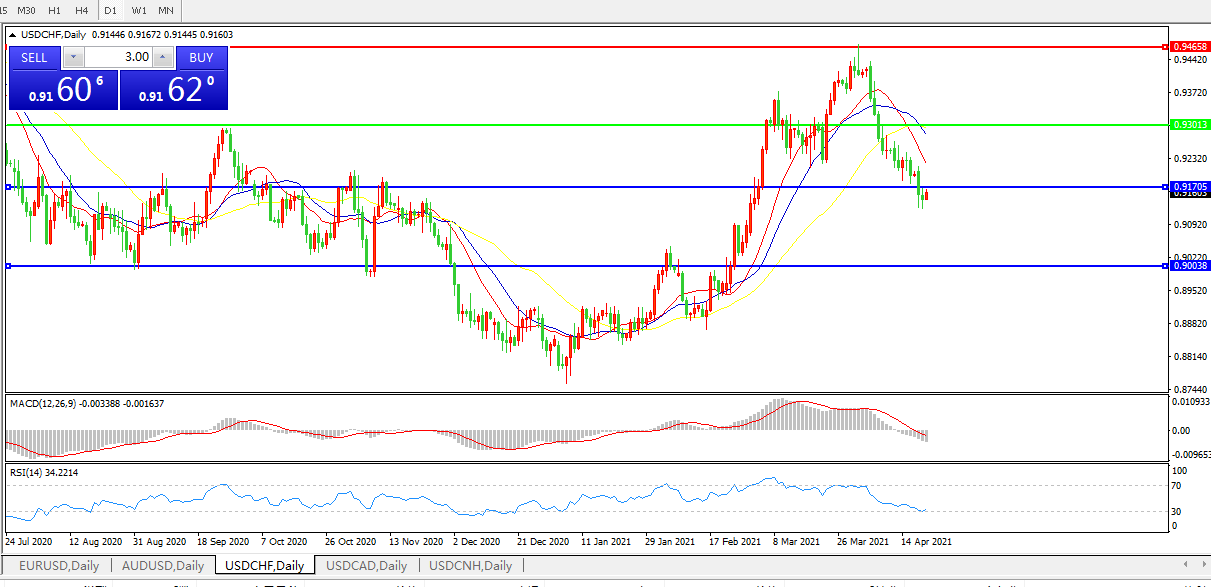Switch to the USDCNH,Daily tab
1211x587 pixels.
click(x=470, y=566)
